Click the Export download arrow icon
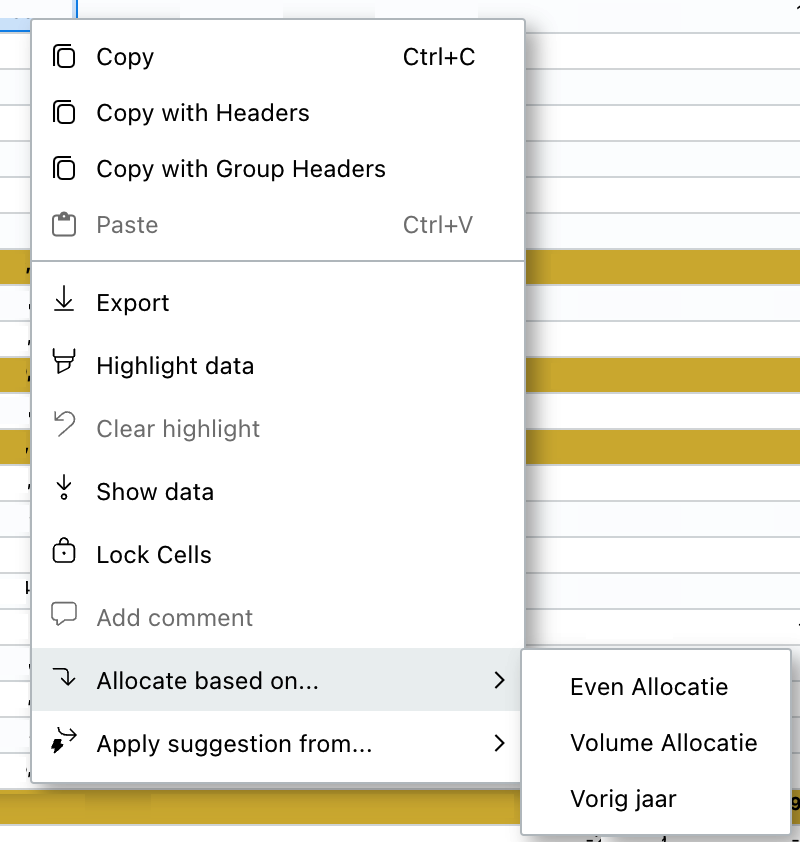Viewport: 800px width, 842px height. pos(64,299)
